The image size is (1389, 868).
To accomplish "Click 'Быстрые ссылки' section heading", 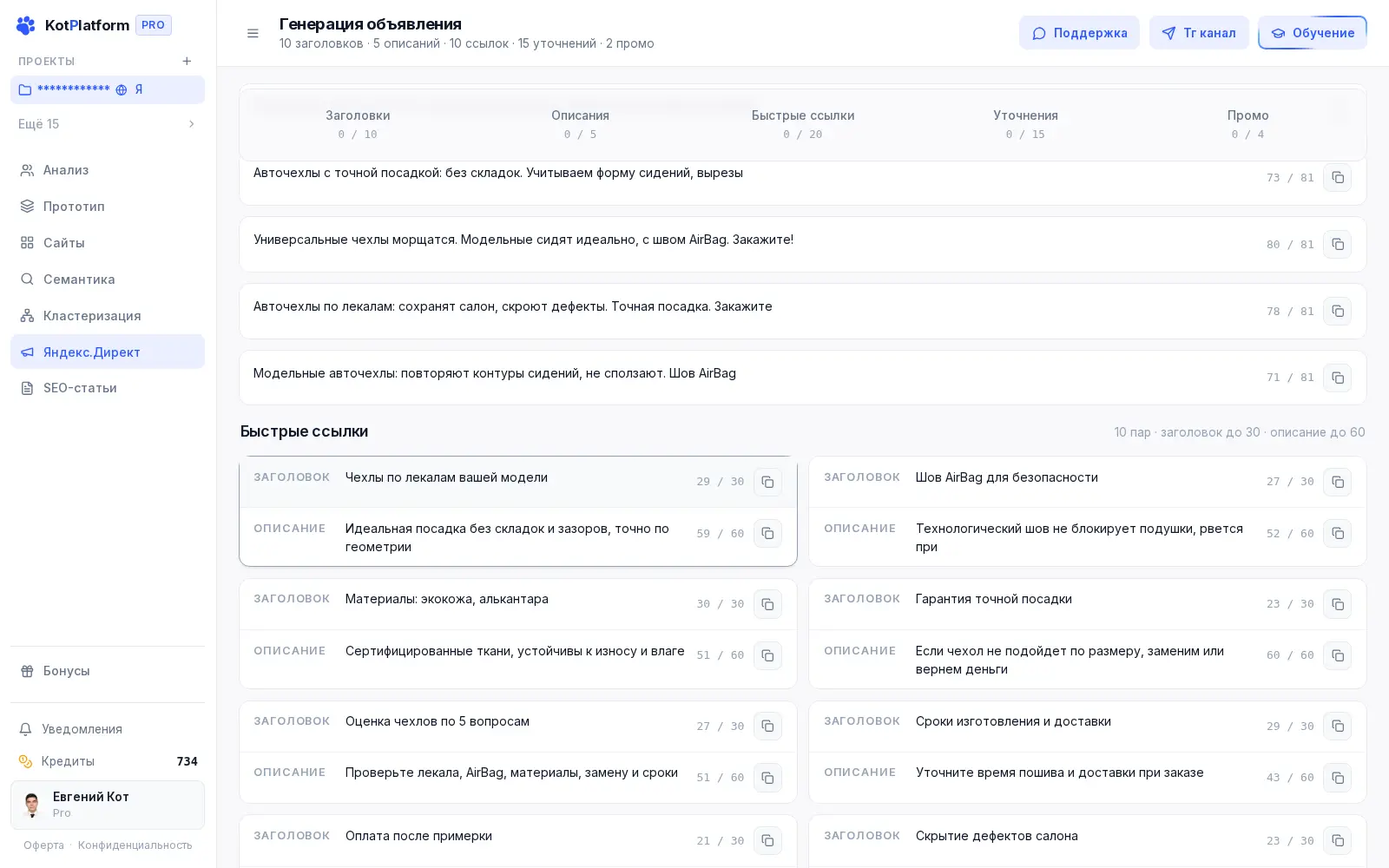I will tap(304, 431).
